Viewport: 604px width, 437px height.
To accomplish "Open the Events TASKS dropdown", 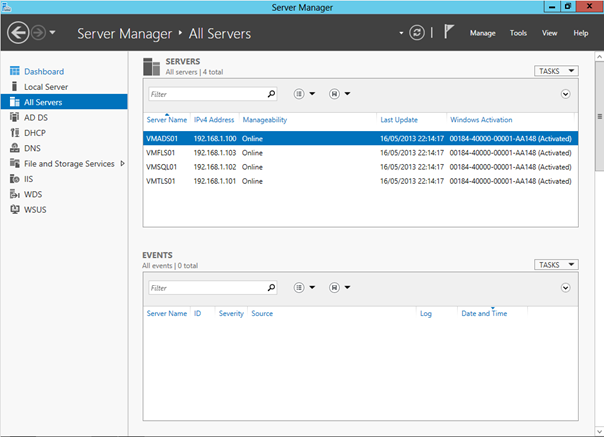I will click(x=556, y=265).
